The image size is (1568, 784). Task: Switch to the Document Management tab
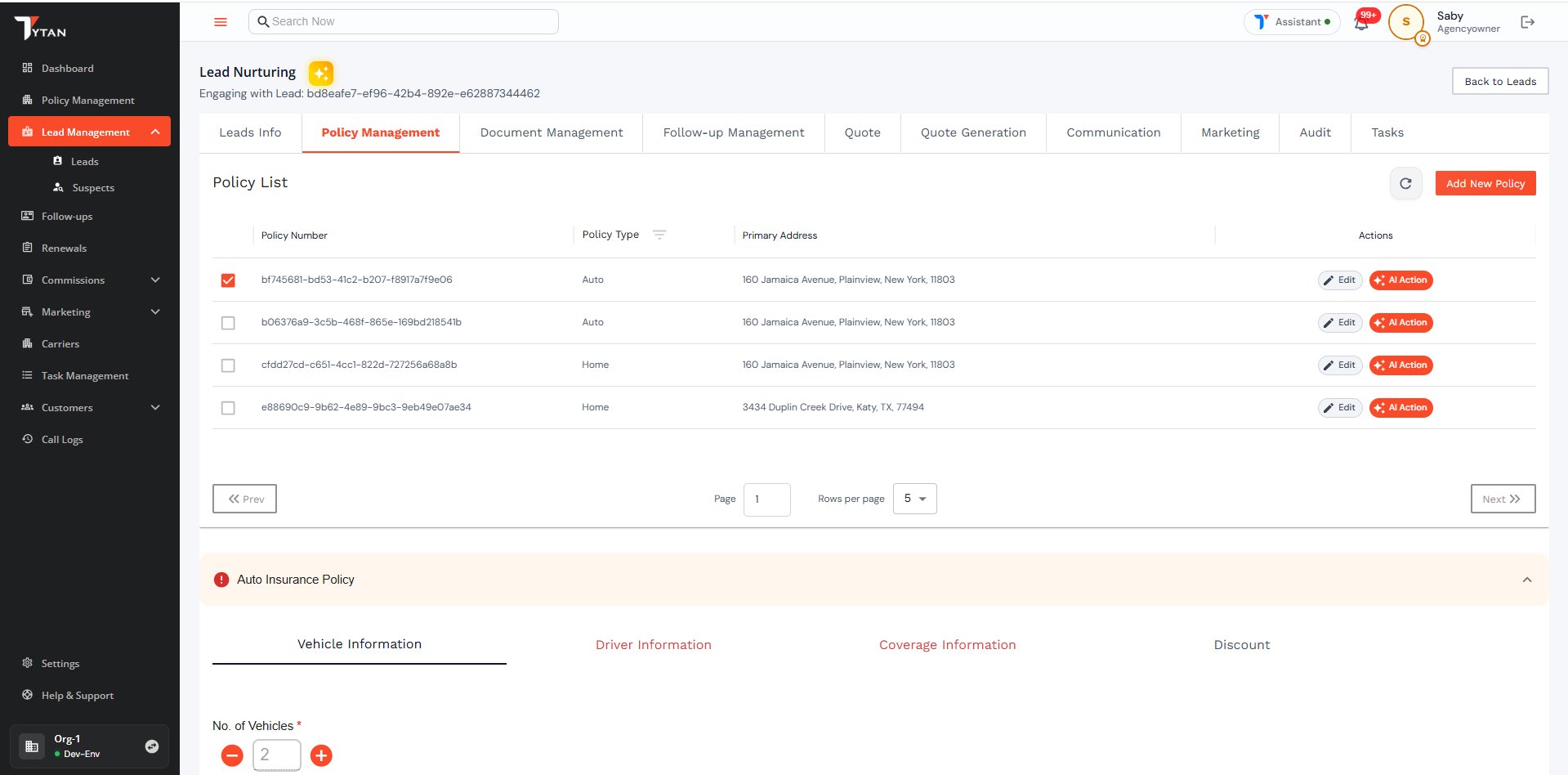(551, 133)
